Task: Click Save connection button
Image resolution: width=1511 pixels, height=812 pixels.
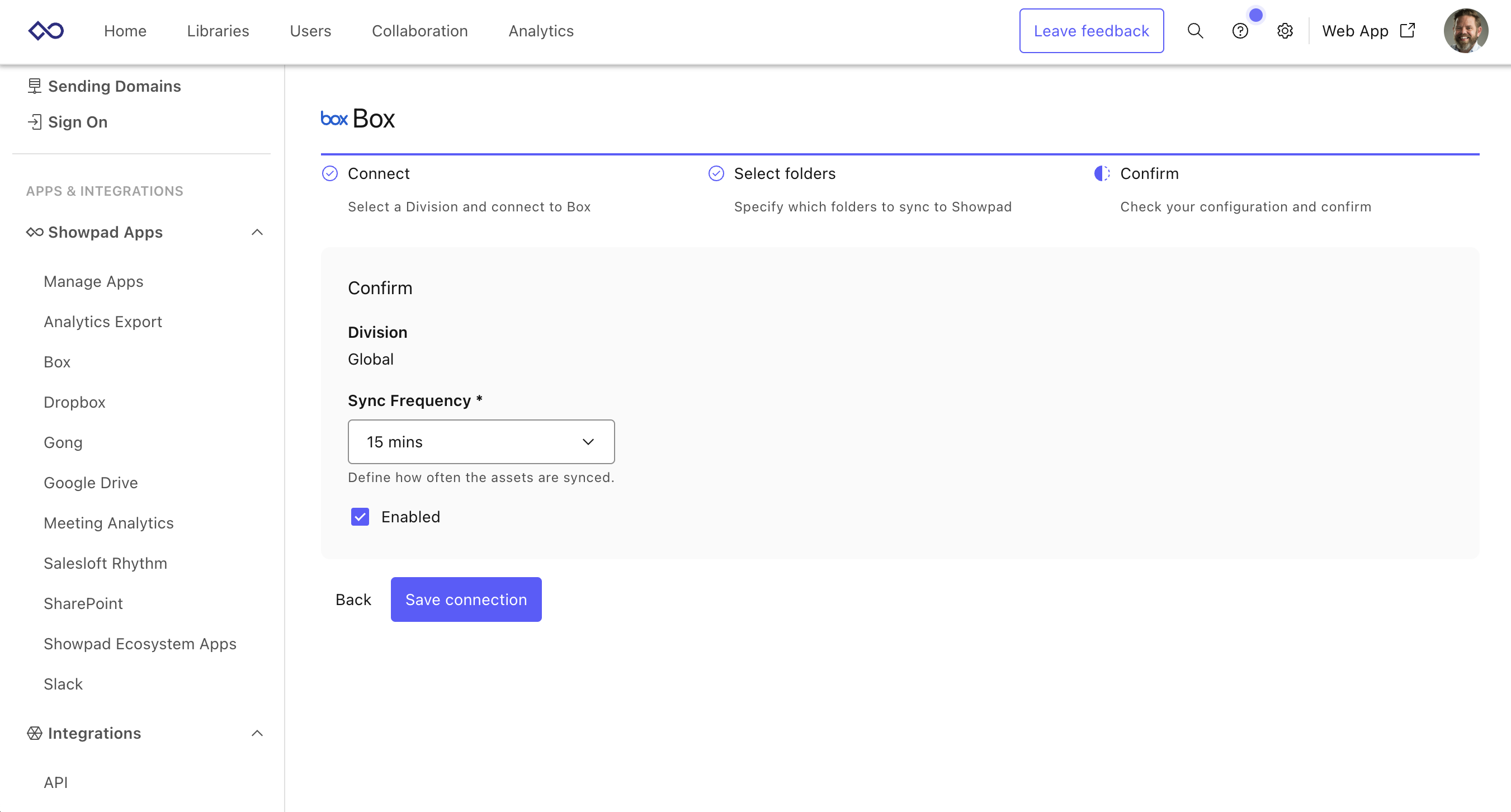Action: click(x=466, y=599)
